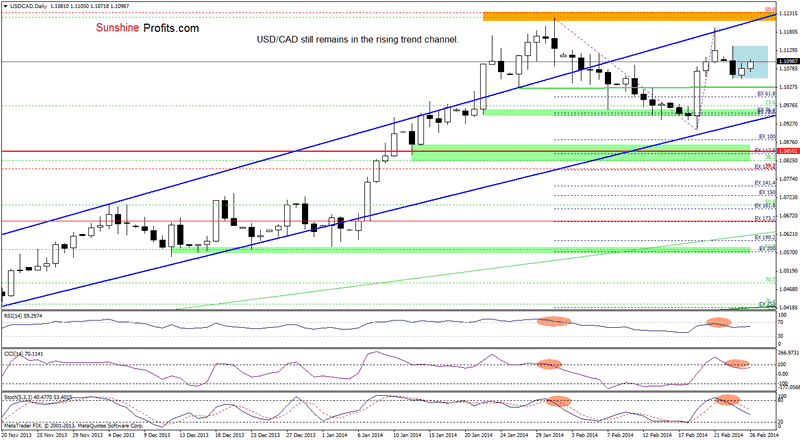
Task: Click price axis label 1.07230
Action: (x=789, y=197)
